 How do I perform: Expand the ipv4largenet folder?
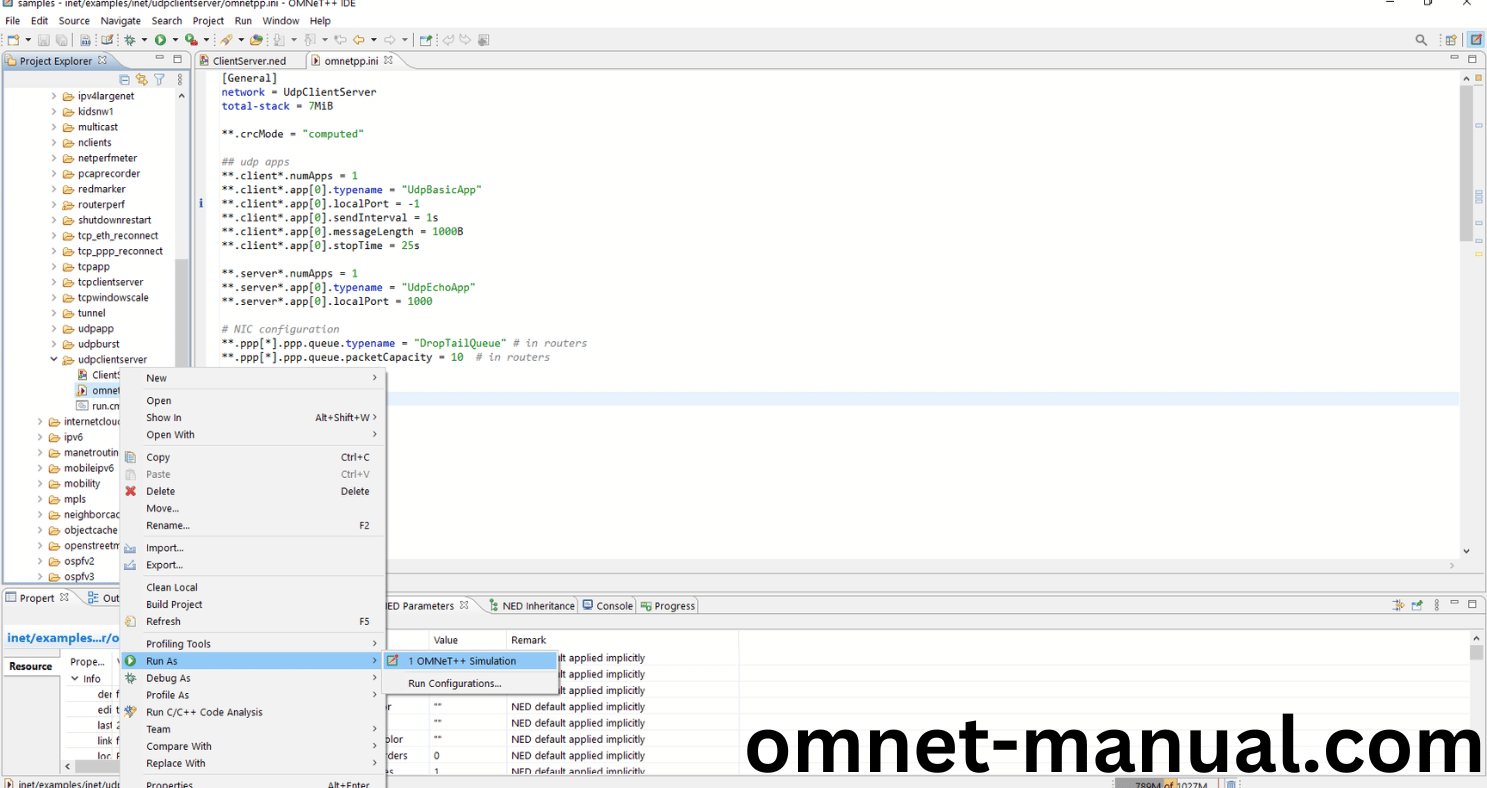54,96
